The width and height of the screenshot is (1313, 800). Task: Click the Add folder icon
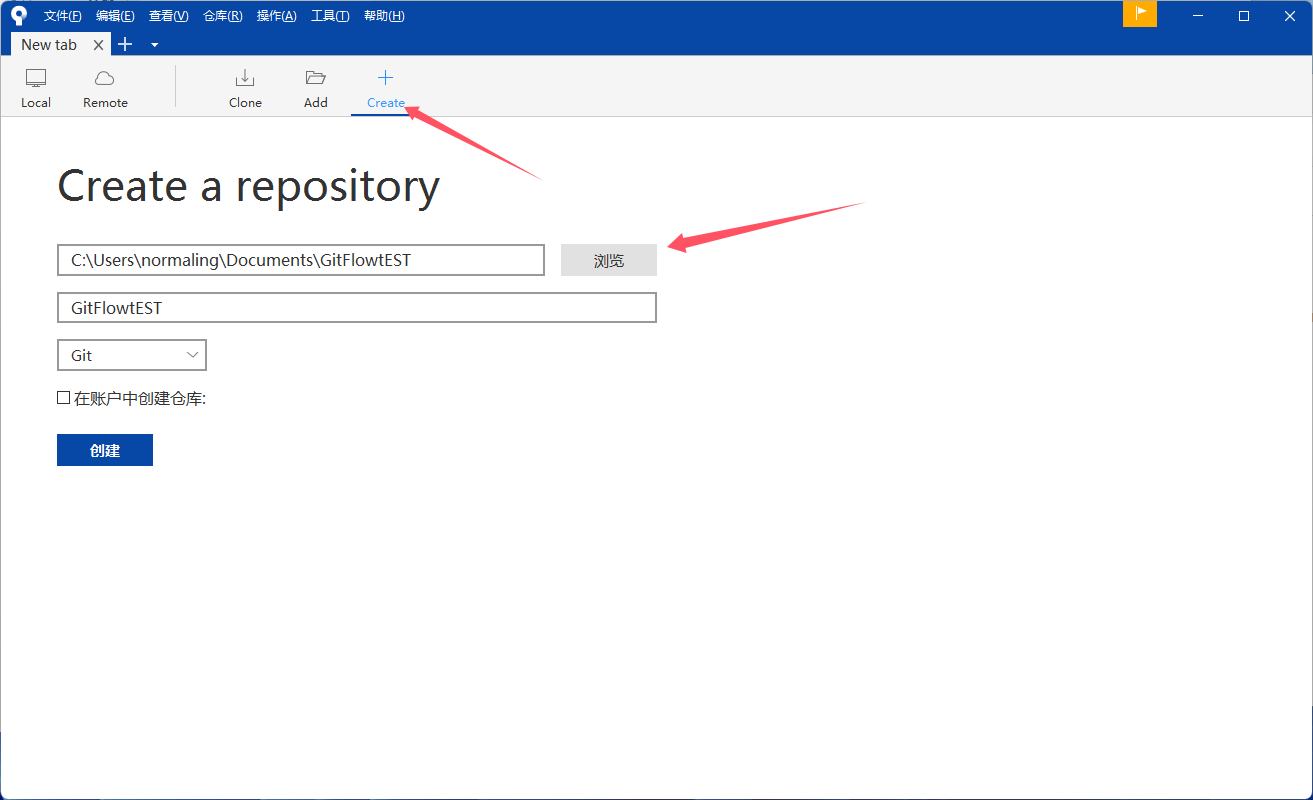pyautogui.click(x=316, y=78)
